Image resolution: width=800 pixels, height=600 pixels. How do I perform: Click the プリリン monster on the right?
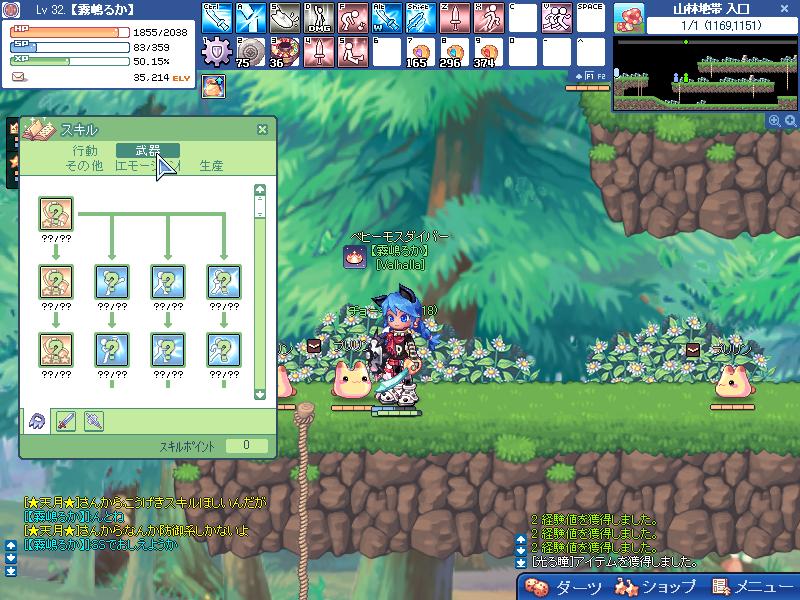point(733,382)
